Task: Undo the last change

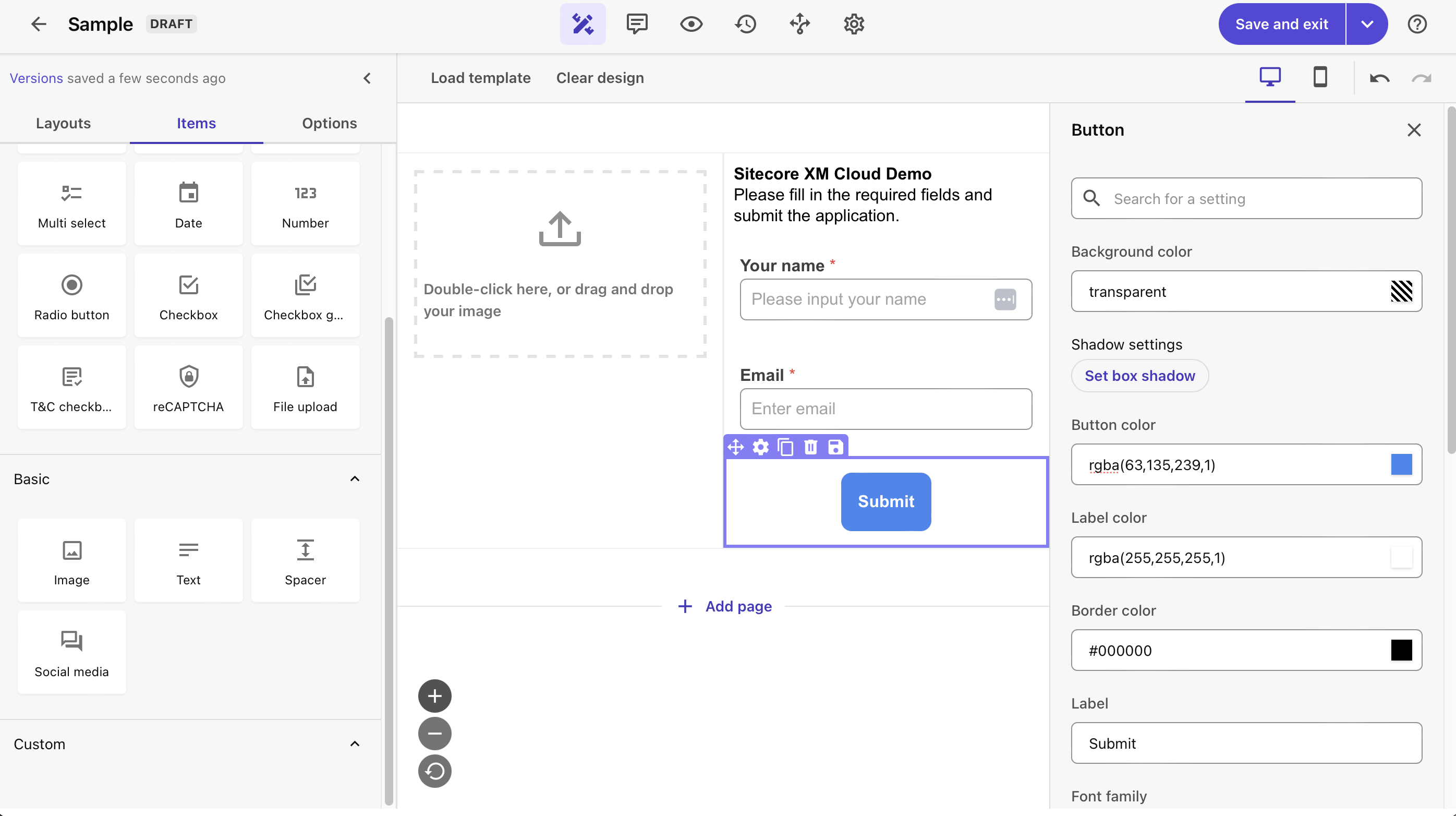Action: (x=1379, y=78)
